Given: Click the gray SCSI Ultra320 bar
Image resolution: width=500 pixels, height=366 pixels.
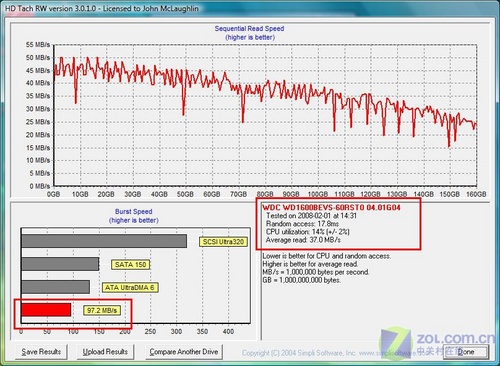Looking at the screenshot, I should point(104,241).
